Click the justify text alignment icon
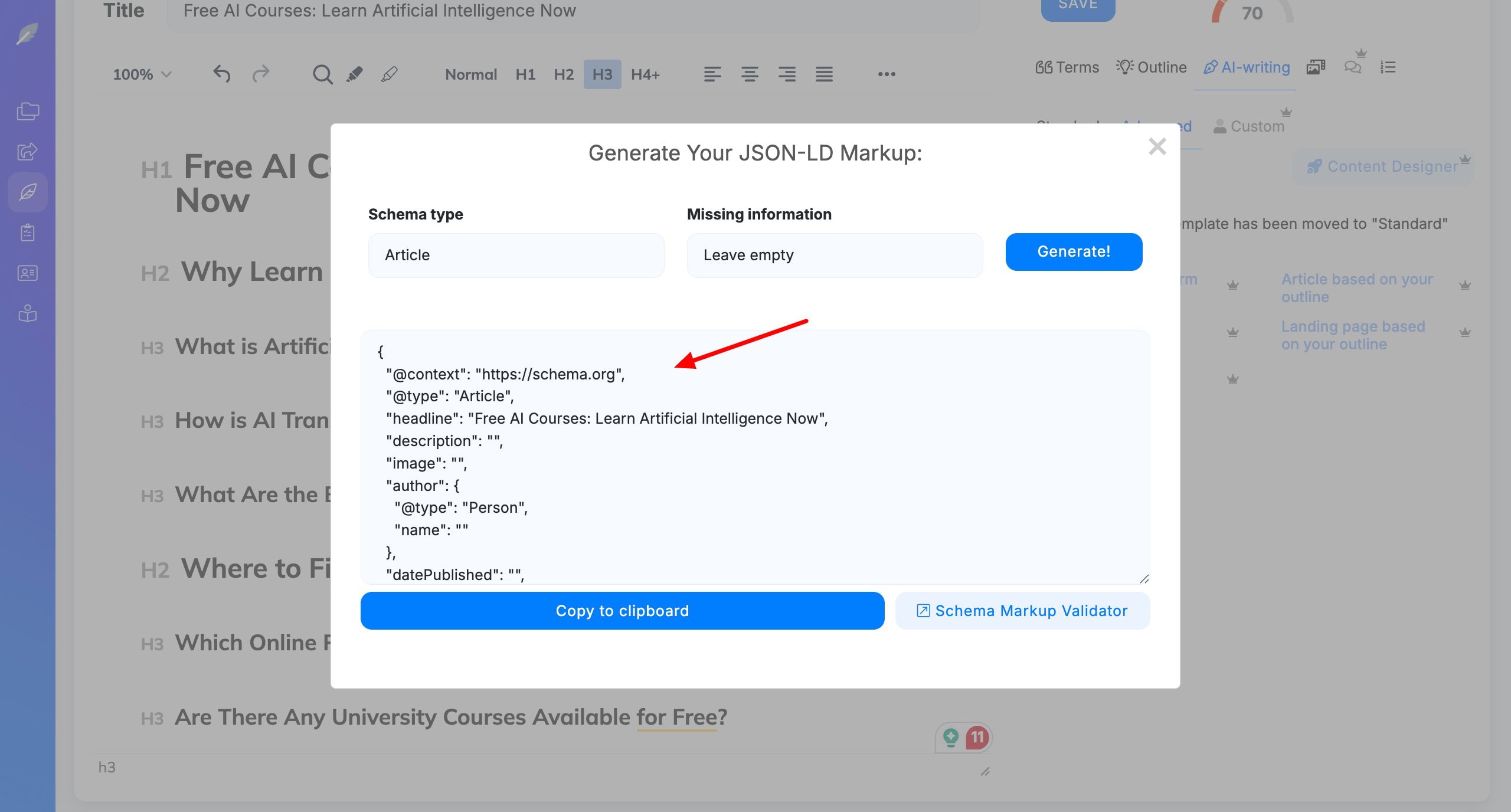Screen dimensions: 1511x812 pos(824,74)
